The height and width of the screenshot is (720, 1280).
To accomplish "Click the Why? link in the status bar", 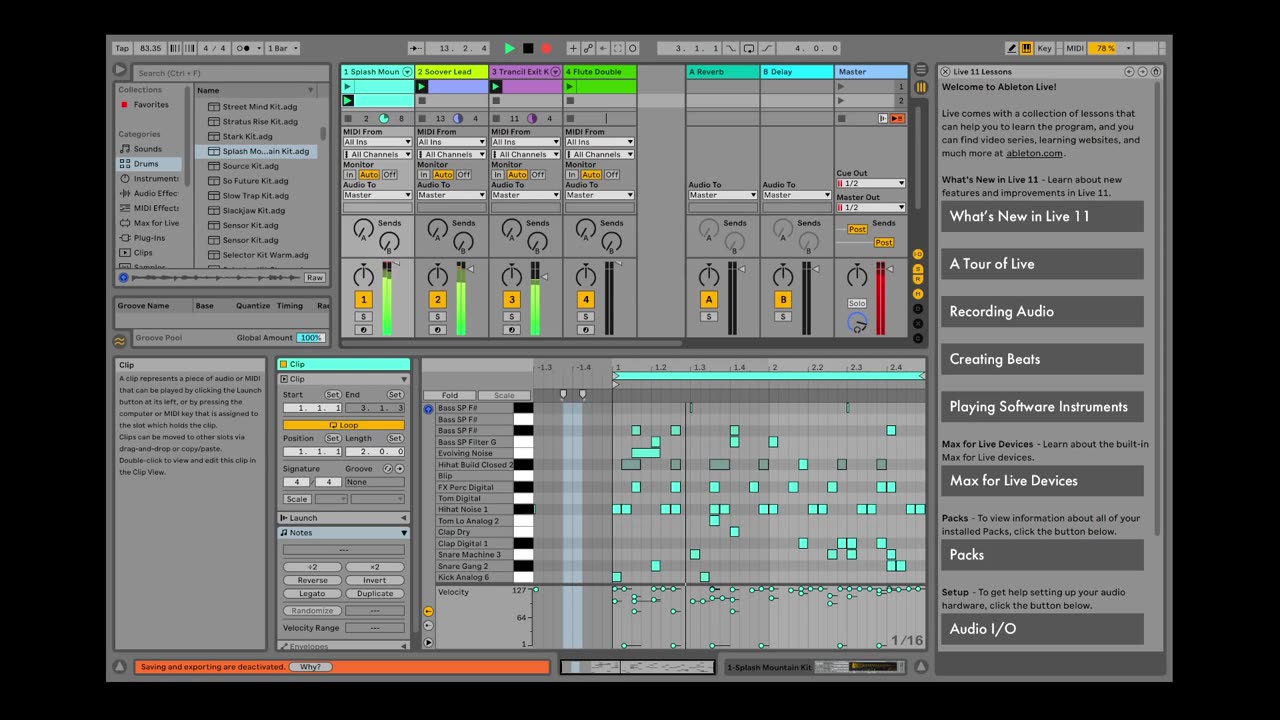I will tap(310, 667).
